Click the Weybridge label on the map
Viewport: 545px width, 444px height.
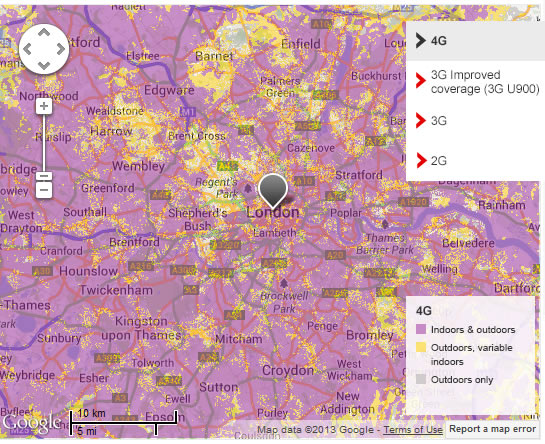(x=27, y=375)
